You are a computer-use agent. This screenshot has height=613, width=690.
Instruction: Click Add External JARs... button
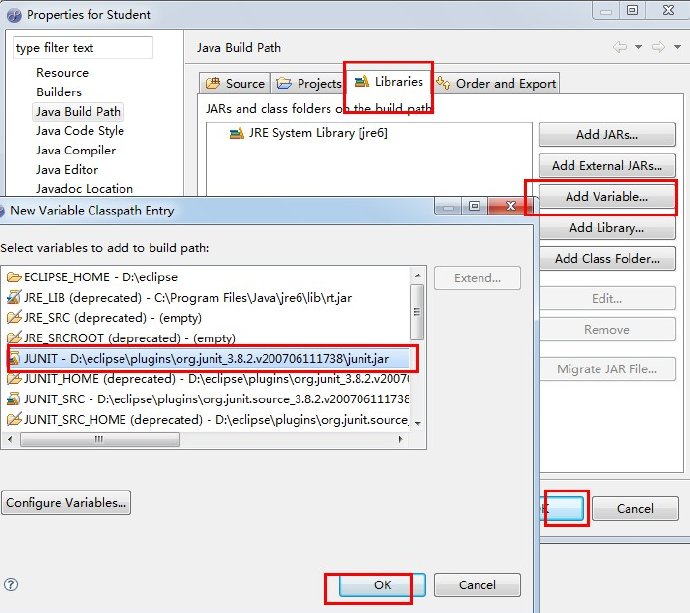[607, 165]
